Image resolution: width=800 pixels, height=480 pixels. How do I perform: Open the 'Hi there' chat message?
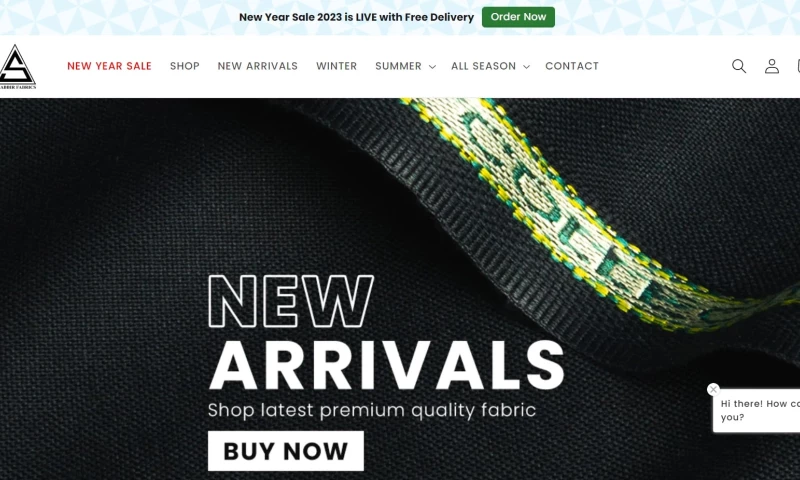click(759, 411)
